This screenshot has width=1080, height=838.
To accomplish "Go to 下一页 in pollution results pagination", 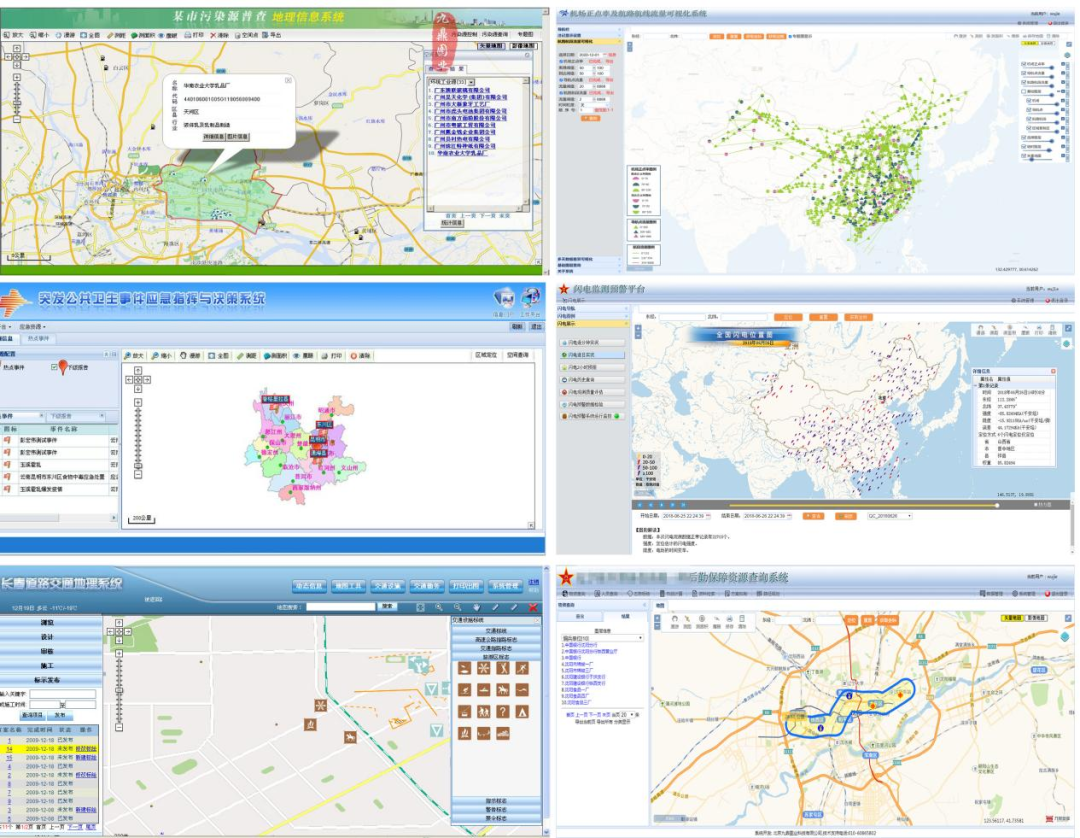I will 487,216.
